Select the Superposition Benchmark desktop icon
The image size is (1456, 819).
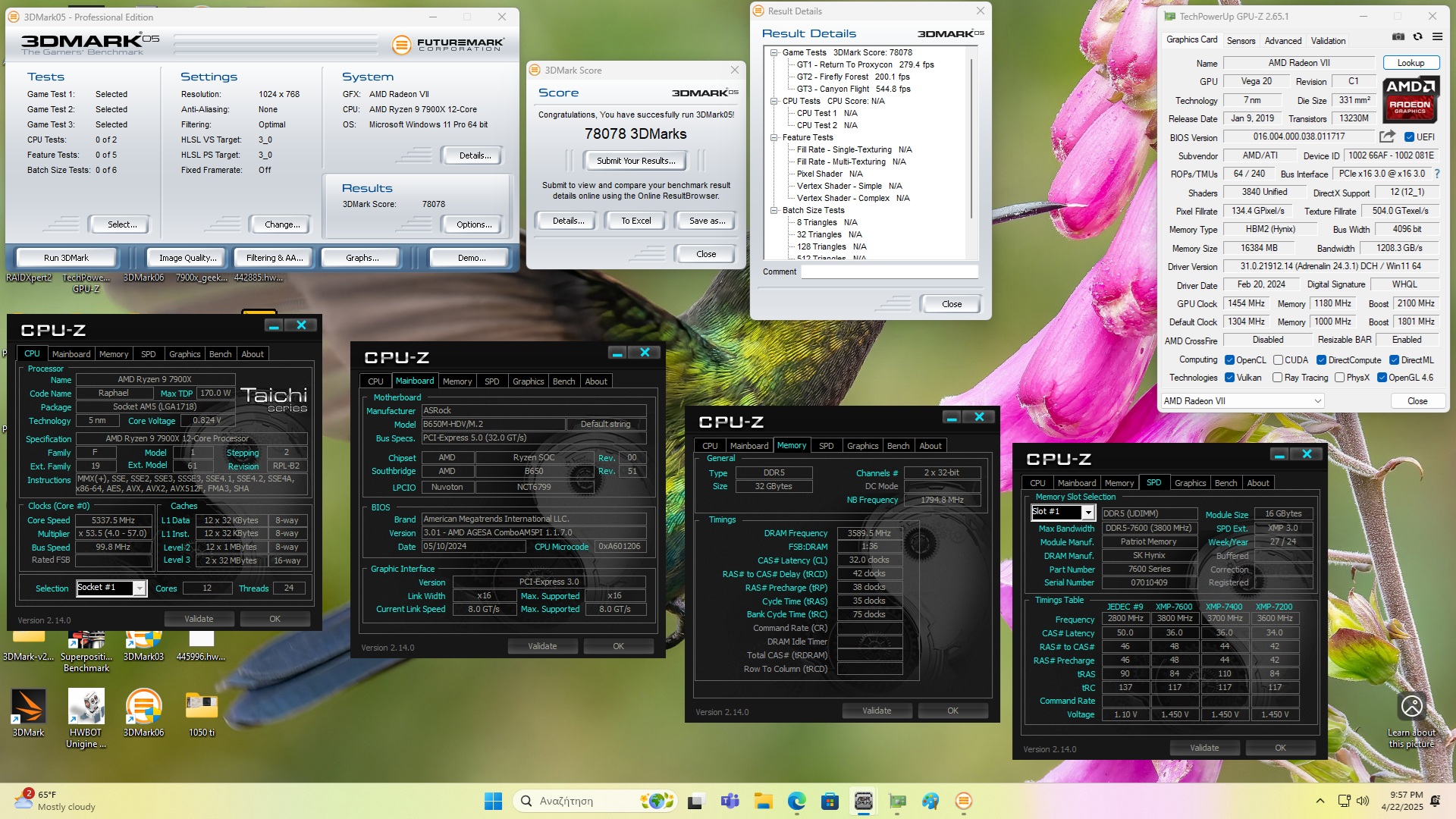point(86,651)
